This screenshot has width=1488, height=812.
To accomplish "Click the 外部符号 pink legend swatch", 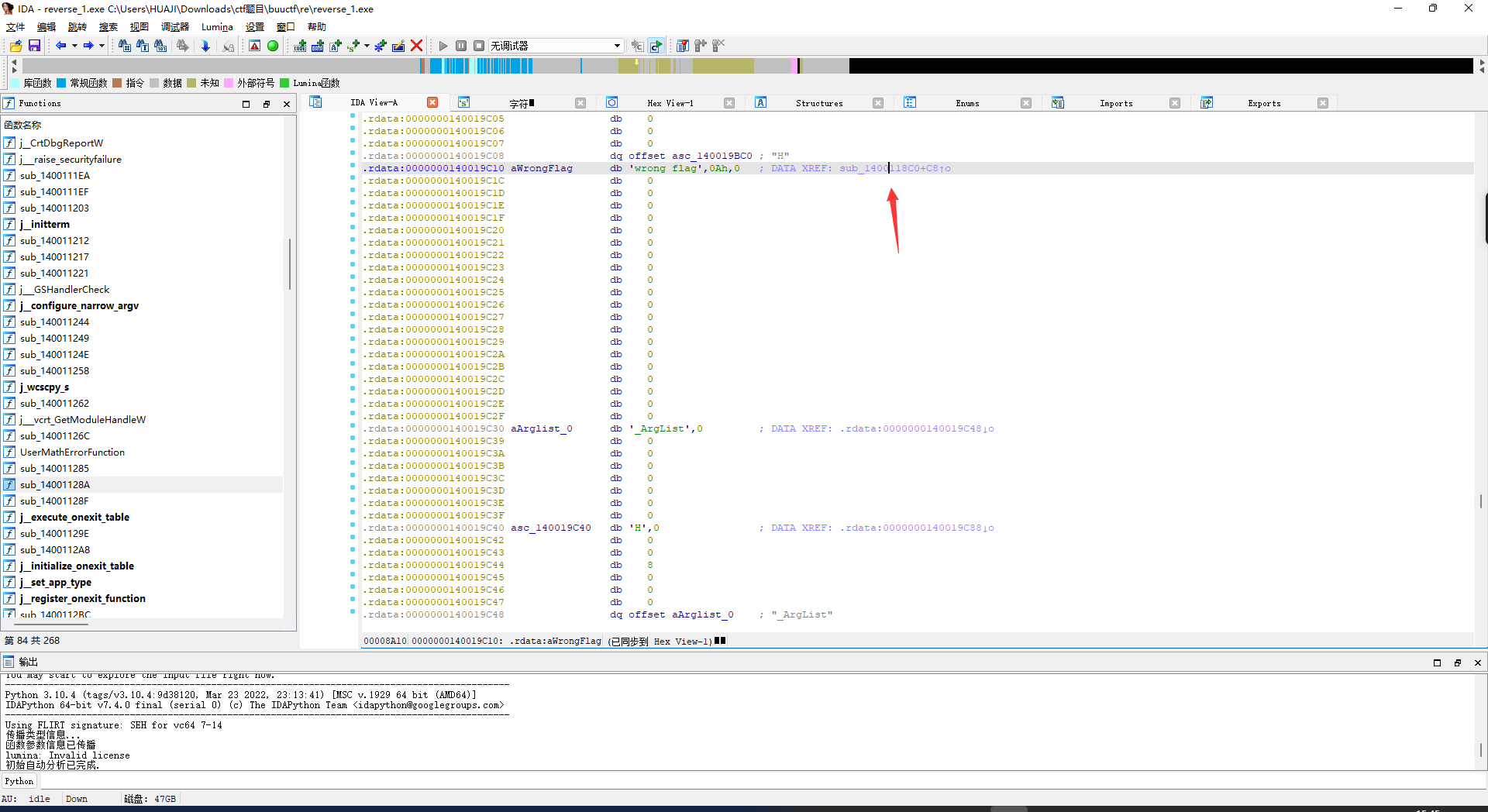I will pos(229,83).
